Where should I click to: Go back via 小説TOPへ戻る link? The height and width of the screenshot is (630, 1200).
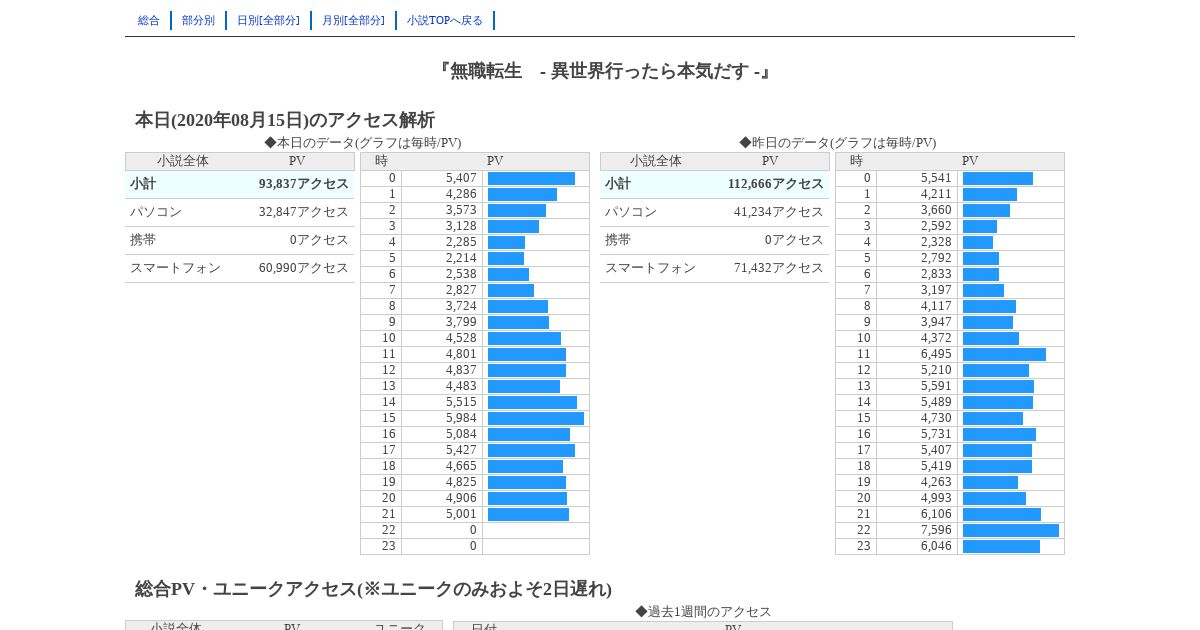pos(445,20)
